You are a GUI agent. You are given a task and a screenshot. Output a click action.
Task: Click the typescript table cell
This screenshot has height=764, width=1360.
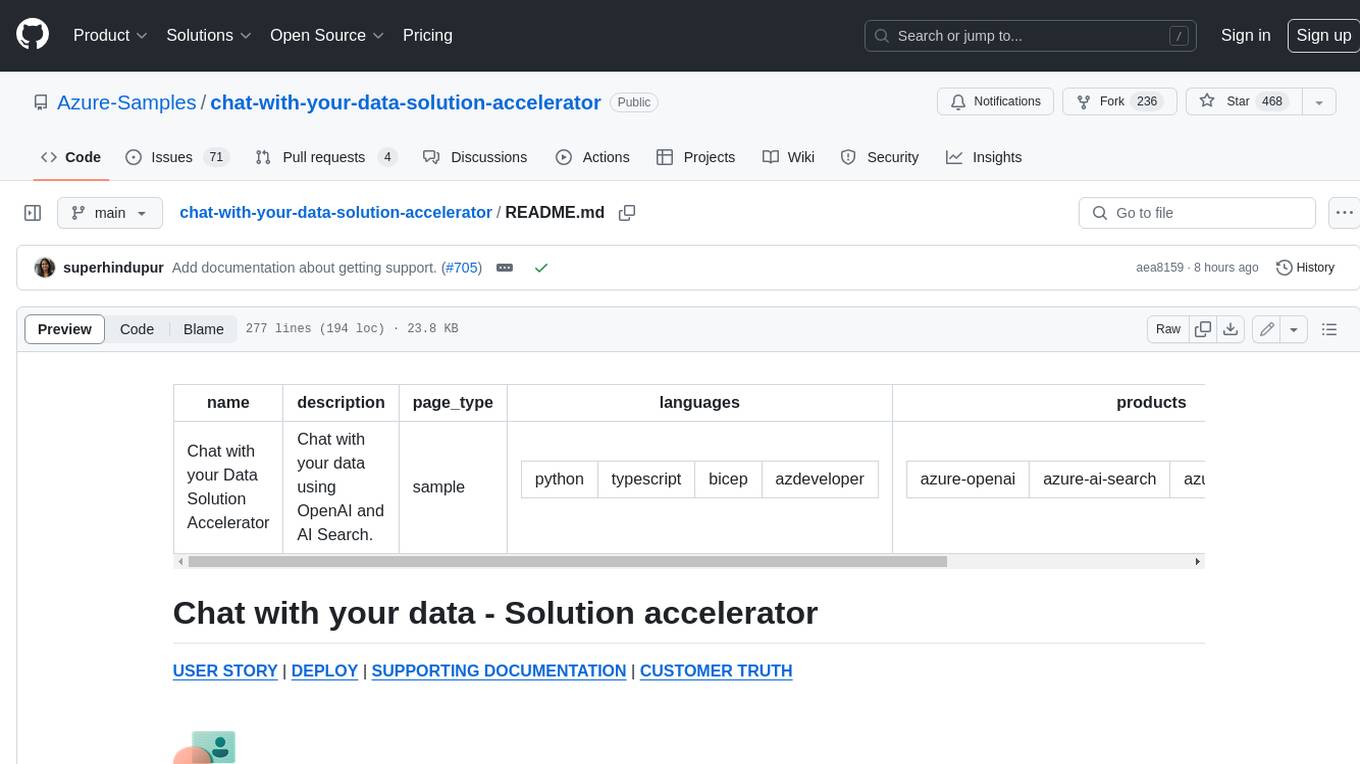pos(646,479)
